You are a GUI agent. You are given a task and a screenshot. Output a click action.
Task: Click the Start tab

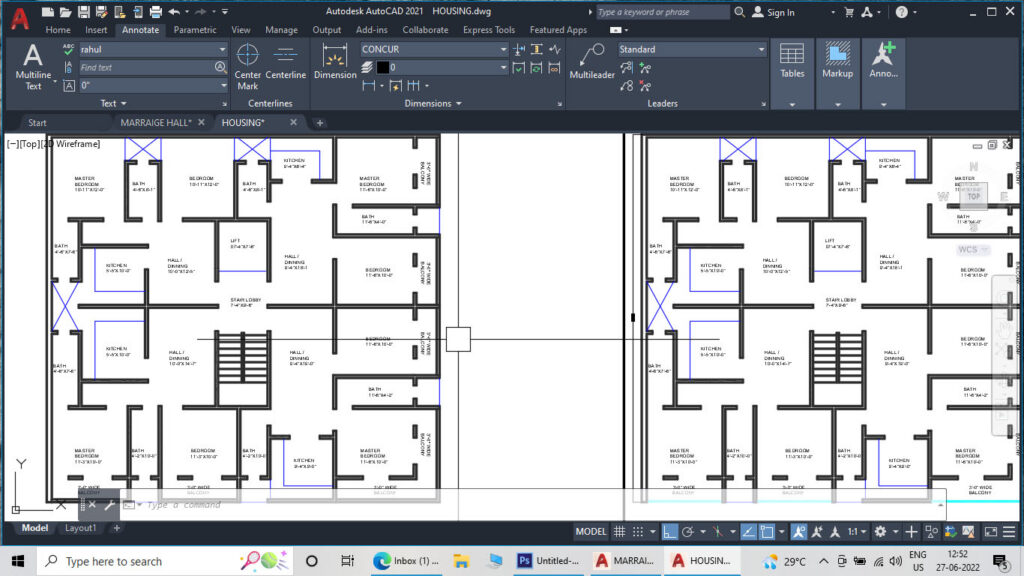[x=37, y=122]
